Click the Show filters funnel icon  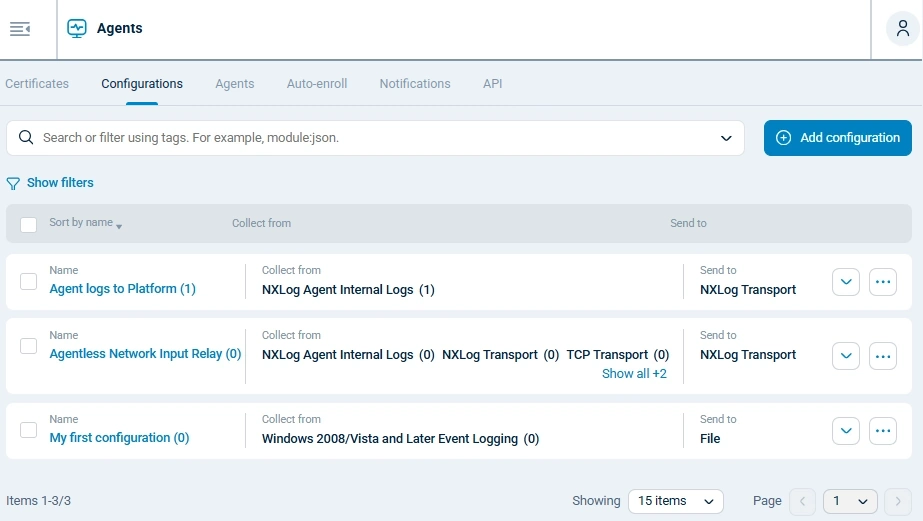[x=13, y=184]
